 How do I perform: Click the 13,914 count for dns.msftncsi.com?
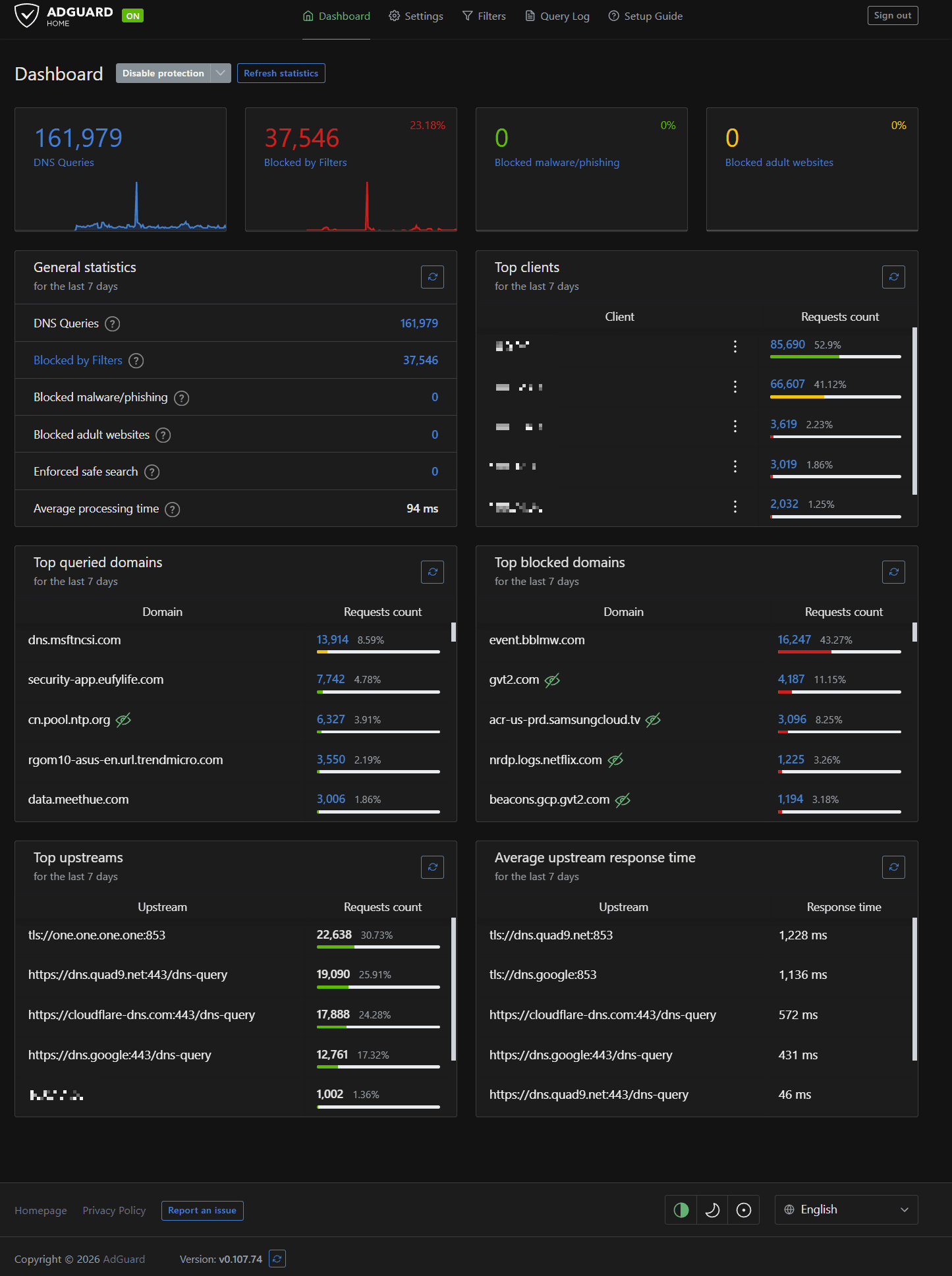pos(333,640)
